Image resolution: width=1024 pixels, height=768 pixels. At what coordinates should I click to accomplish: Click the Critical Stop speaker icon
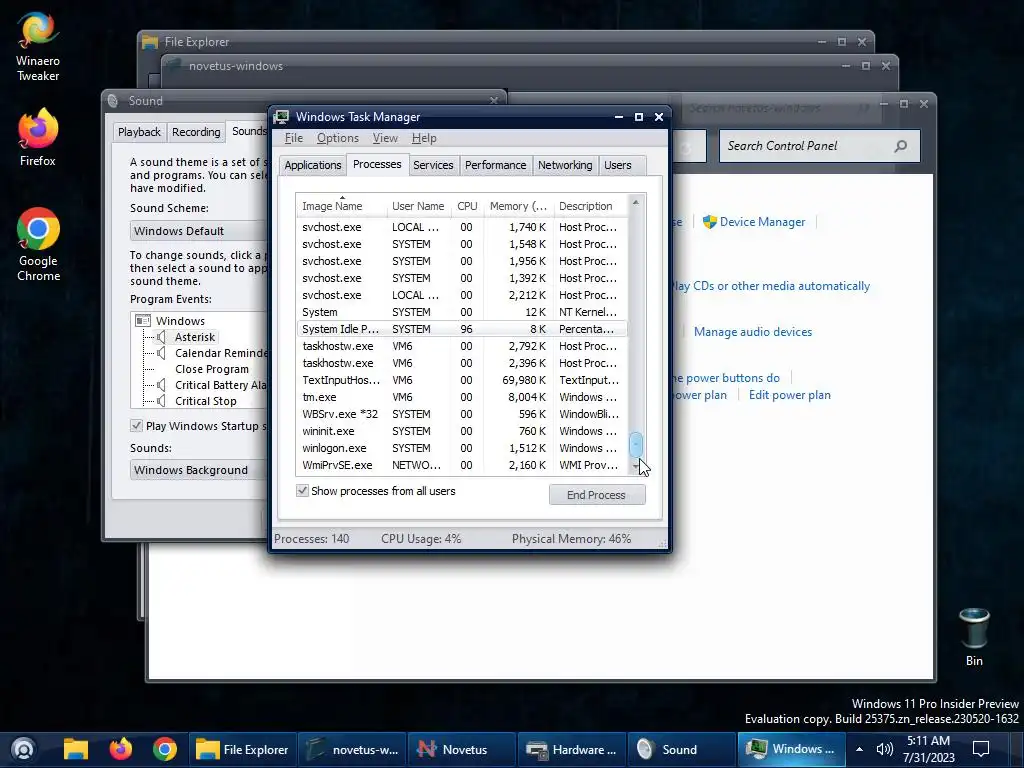pos(161,401)
